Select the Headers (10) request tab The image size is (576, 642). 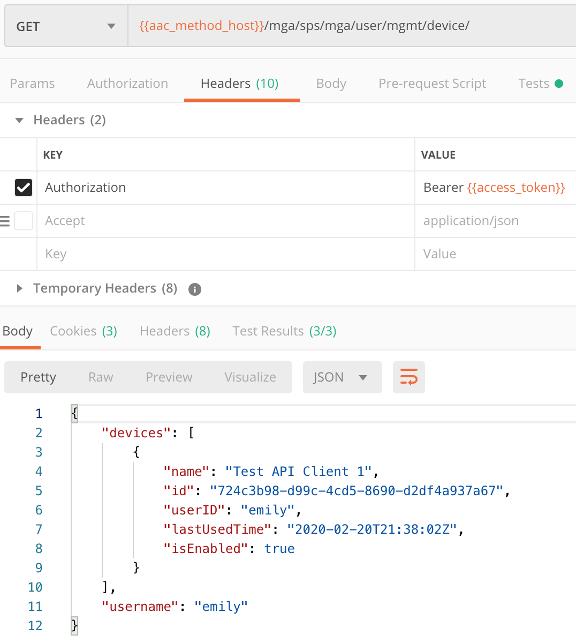240,84
